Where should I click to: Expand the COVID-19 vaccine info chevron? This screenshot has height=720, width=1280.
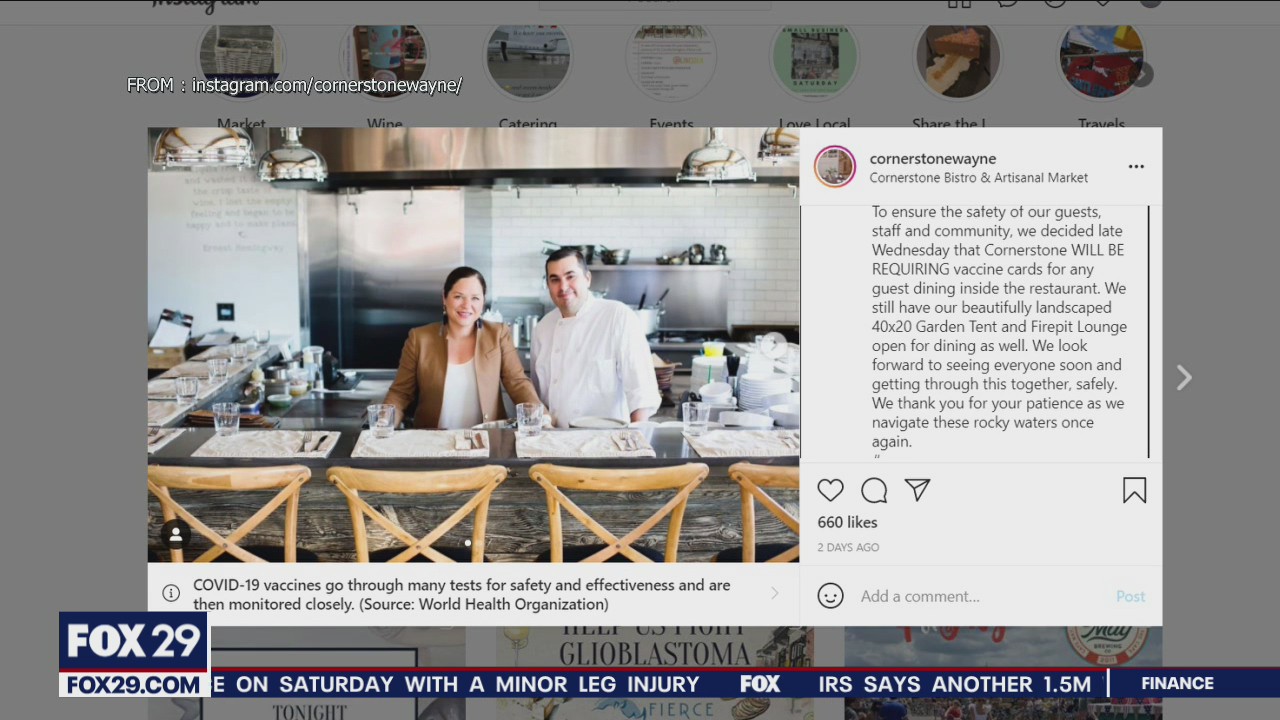point(774,593)
